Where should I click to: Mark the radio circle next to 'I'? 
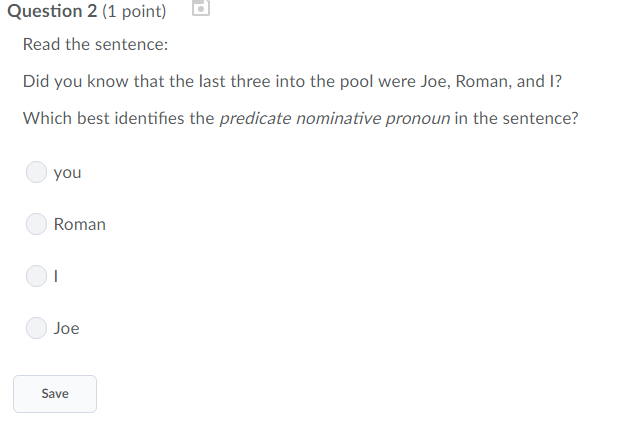[x=36, y=276]
